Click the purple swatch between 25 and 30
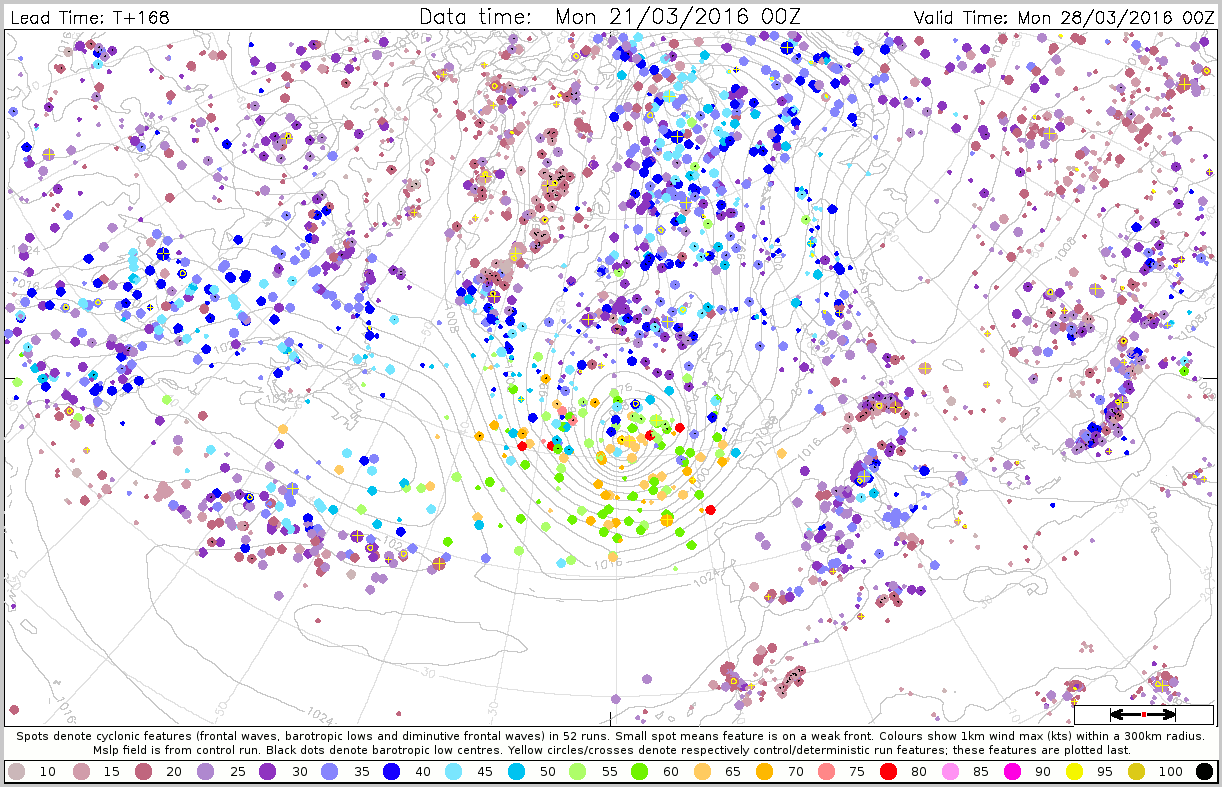 point(266,772)
